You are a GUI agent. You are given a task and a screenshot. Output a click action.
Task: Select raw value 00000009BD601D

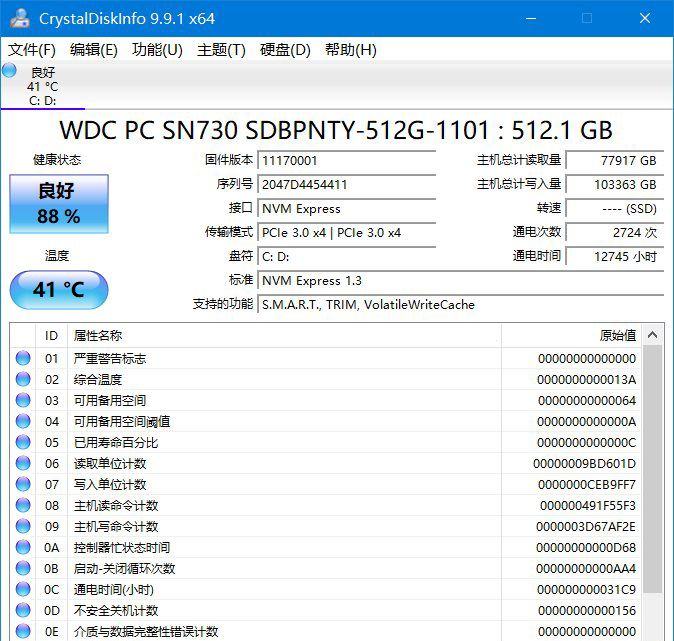(584, 464)
